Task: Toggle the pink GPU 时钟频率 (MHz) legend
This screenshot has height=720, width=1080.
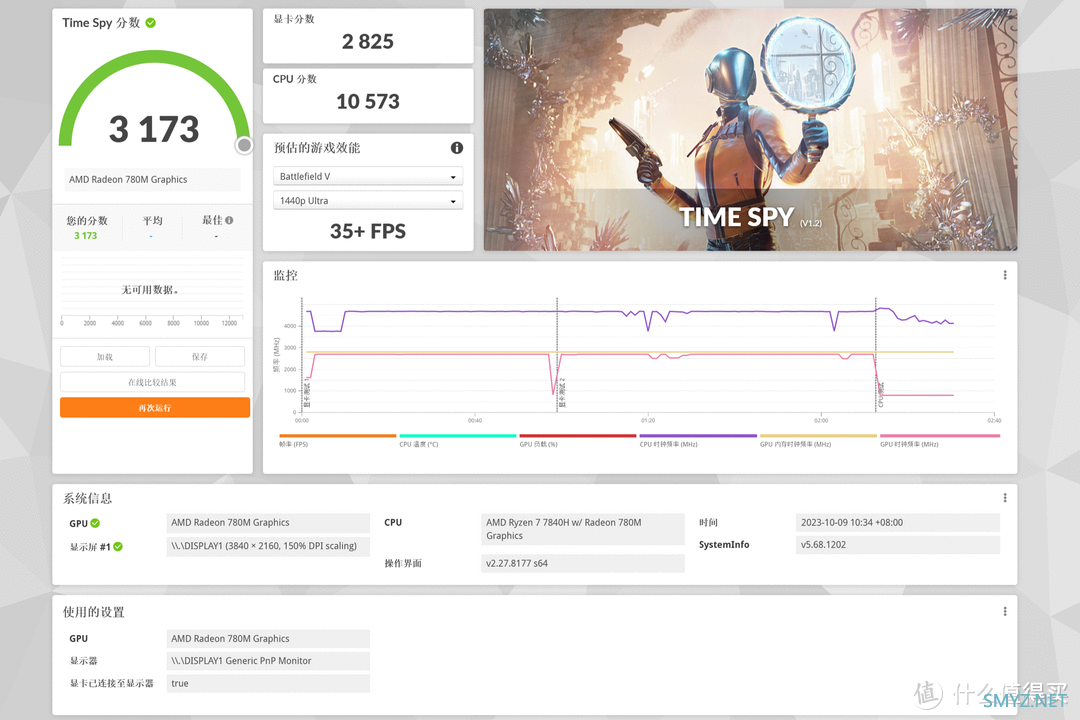Action: click(x=939, y=435)
